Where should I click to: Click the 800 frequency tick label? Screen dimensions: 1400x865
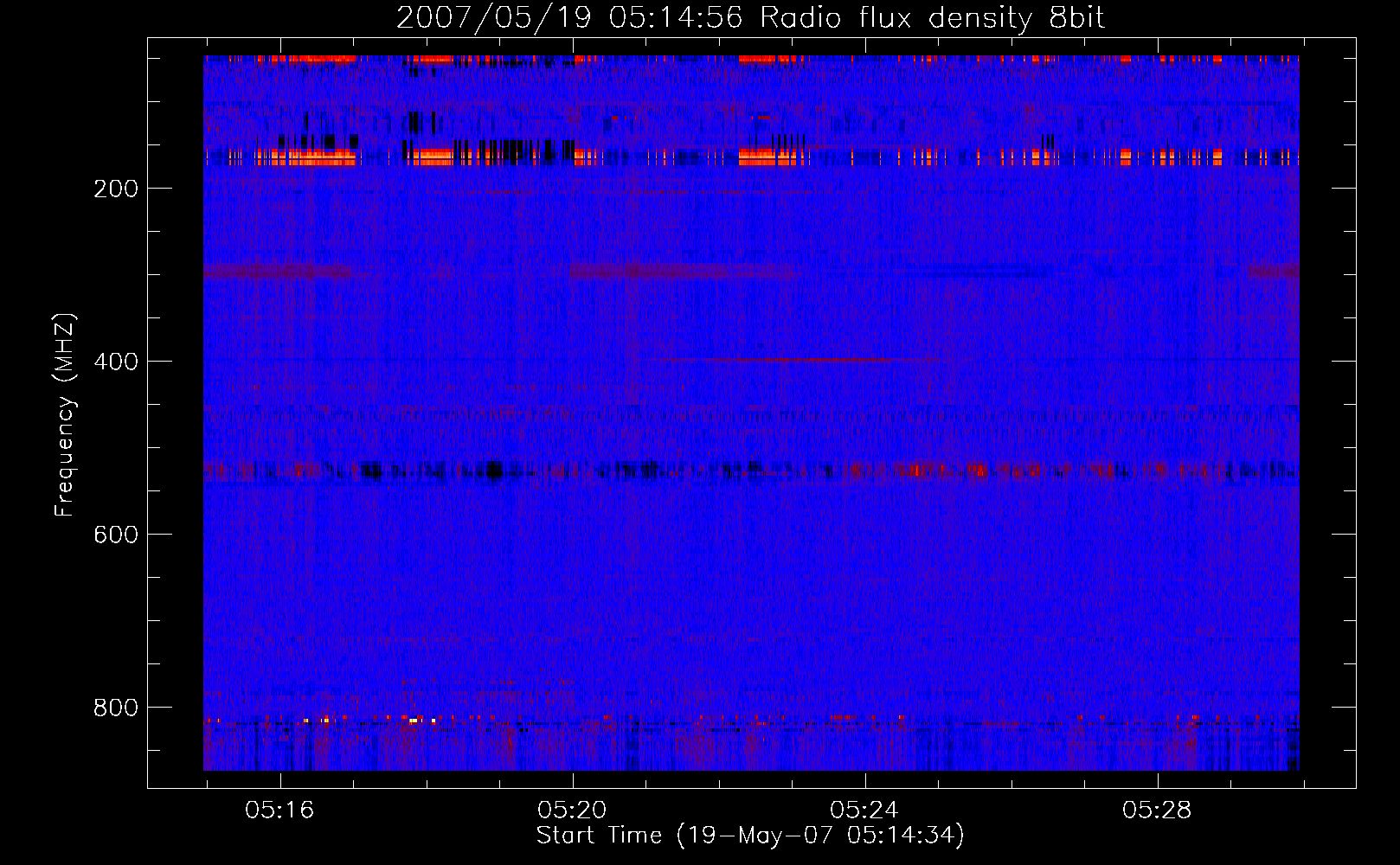[116, 708]
